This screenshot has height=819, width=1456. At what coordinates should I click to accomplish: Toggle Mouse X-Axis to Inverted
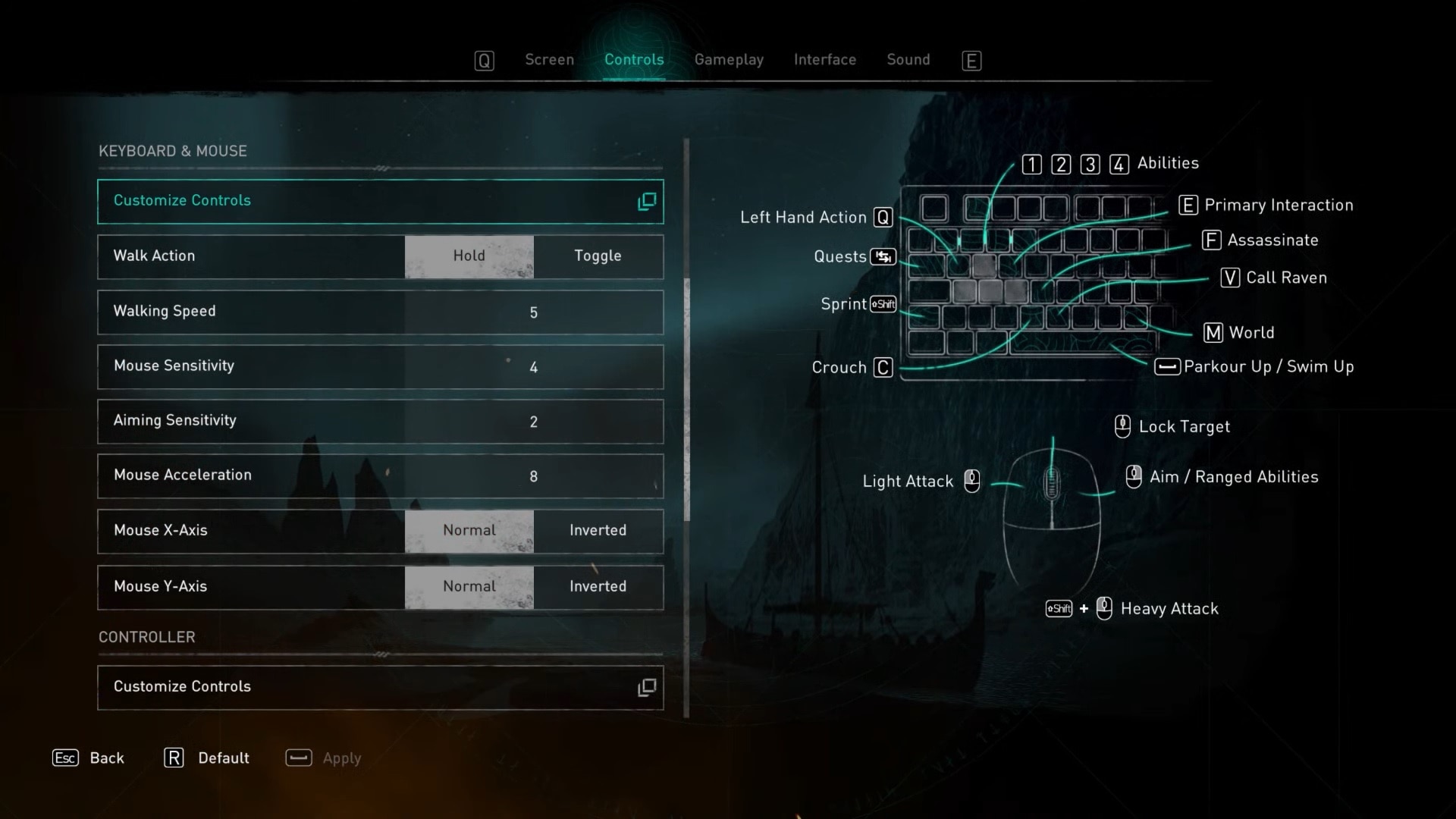597,530
